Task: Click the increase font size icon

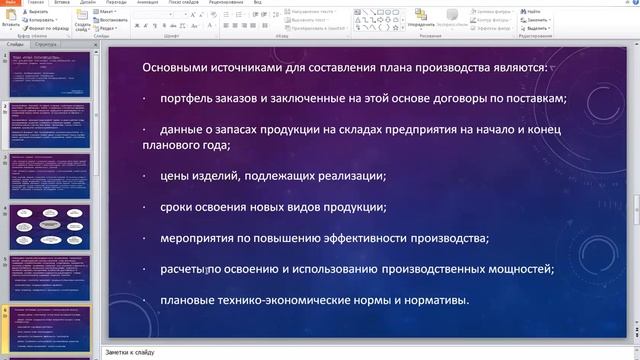Action: pos(193,15)
